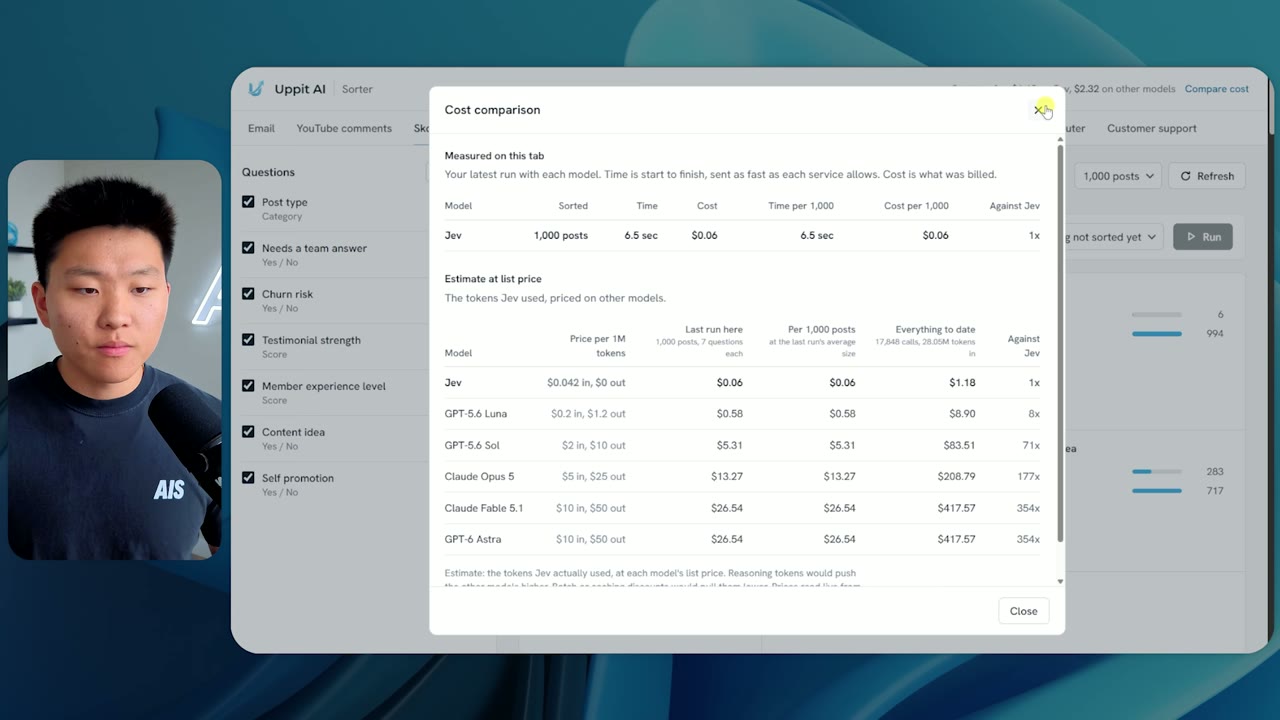
Task: Click the '$0.042 in, $0 out' price
Action: point(586,383)
